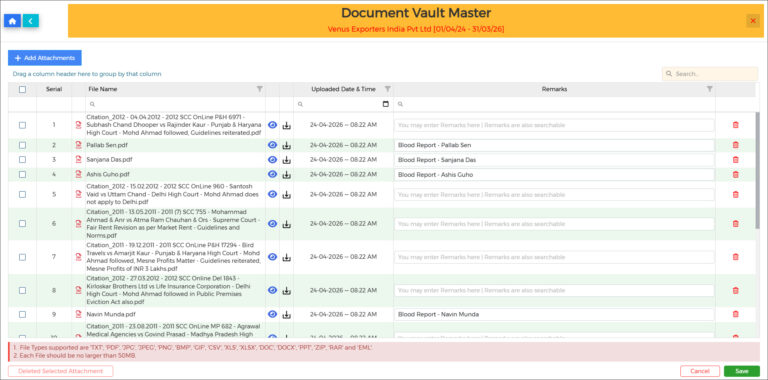Image resolution: width=768 pixels, height=380 pixels.
Task: Click the PDF icon of Pallab Sen.pdf
Action: pos(78,145)
